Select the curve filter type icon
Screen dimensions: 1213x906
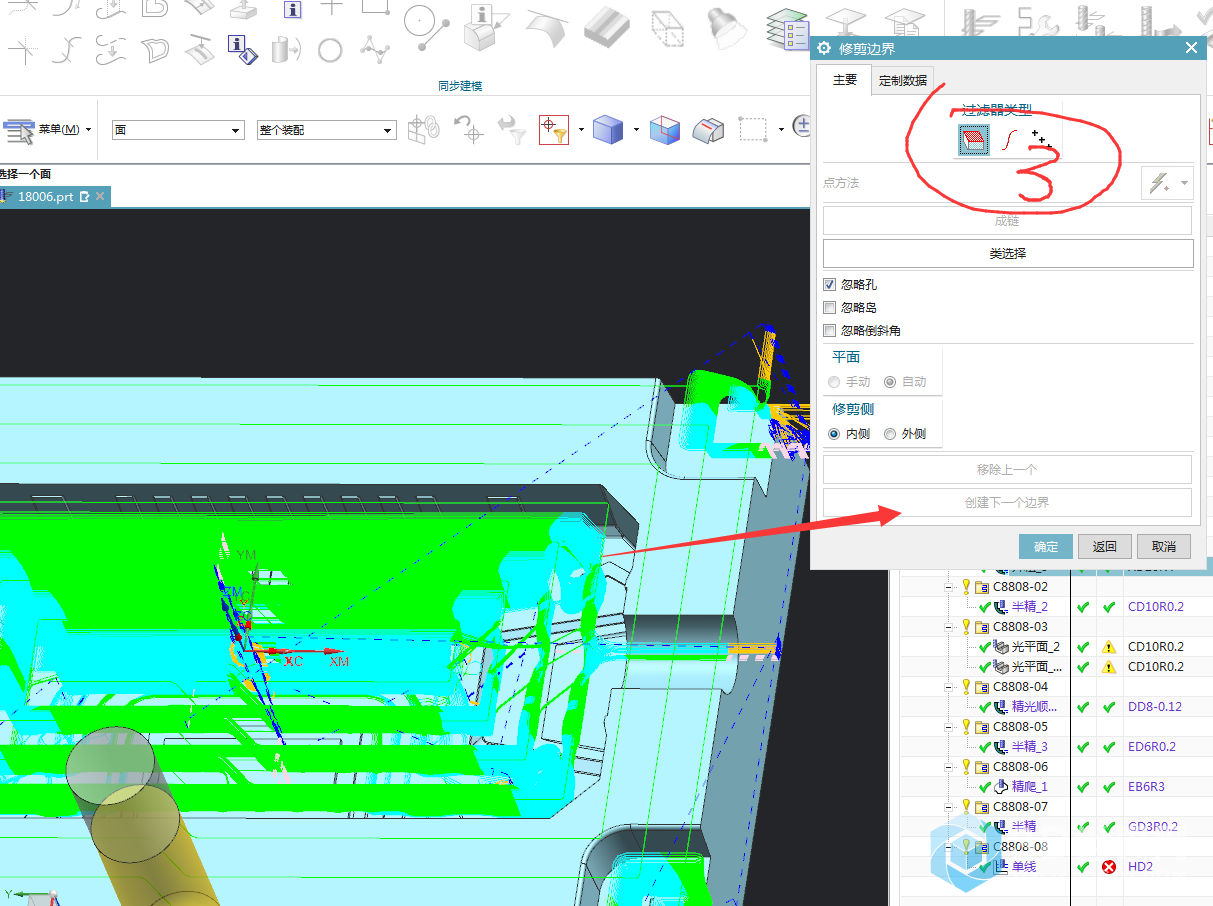coord(1010,141)
